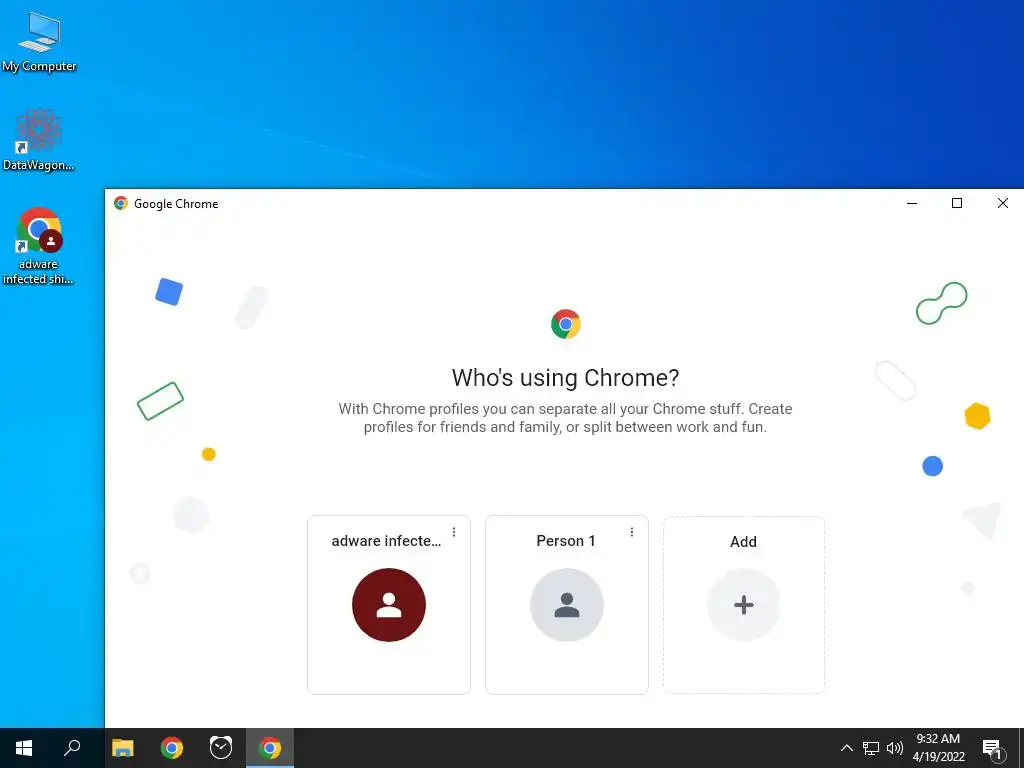This screenshot has height=768, width=1024.
Task: Open taskbar search magnifier
Action: pyautogui.click(x=72, y=748)
